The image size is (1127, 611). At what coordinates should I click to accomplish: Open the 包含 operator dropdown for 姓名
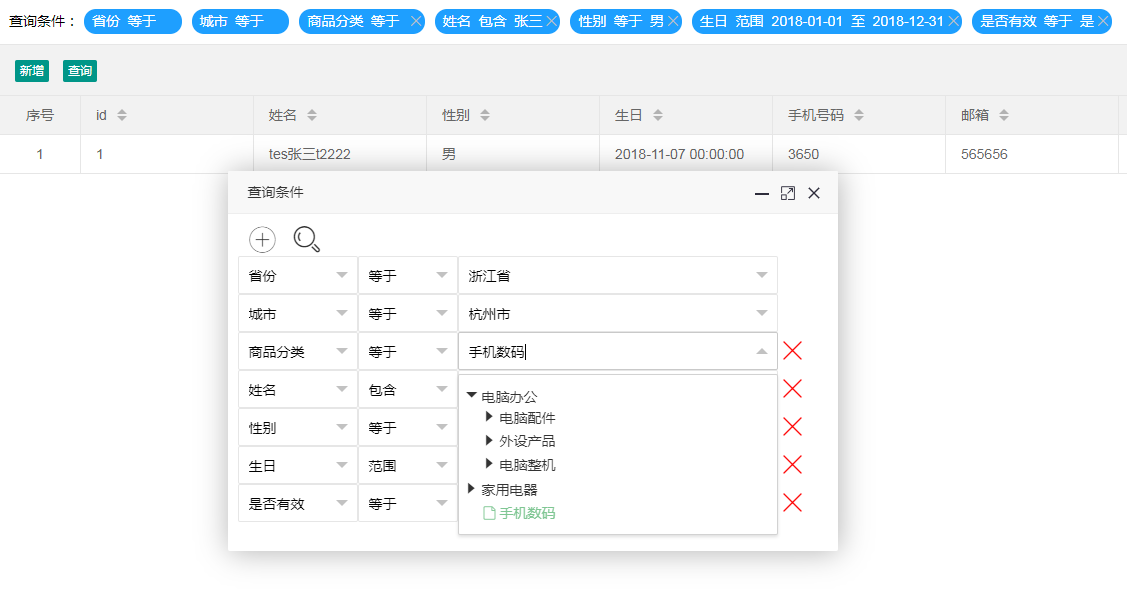[x=441, y=390]
